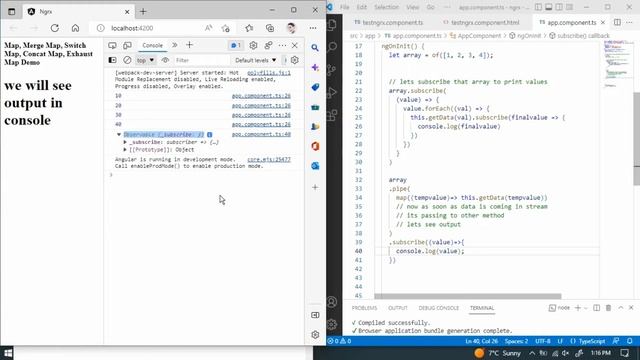Add a site to Edge sidebar
Screen dimensions: 640x360
coord(315,187)
